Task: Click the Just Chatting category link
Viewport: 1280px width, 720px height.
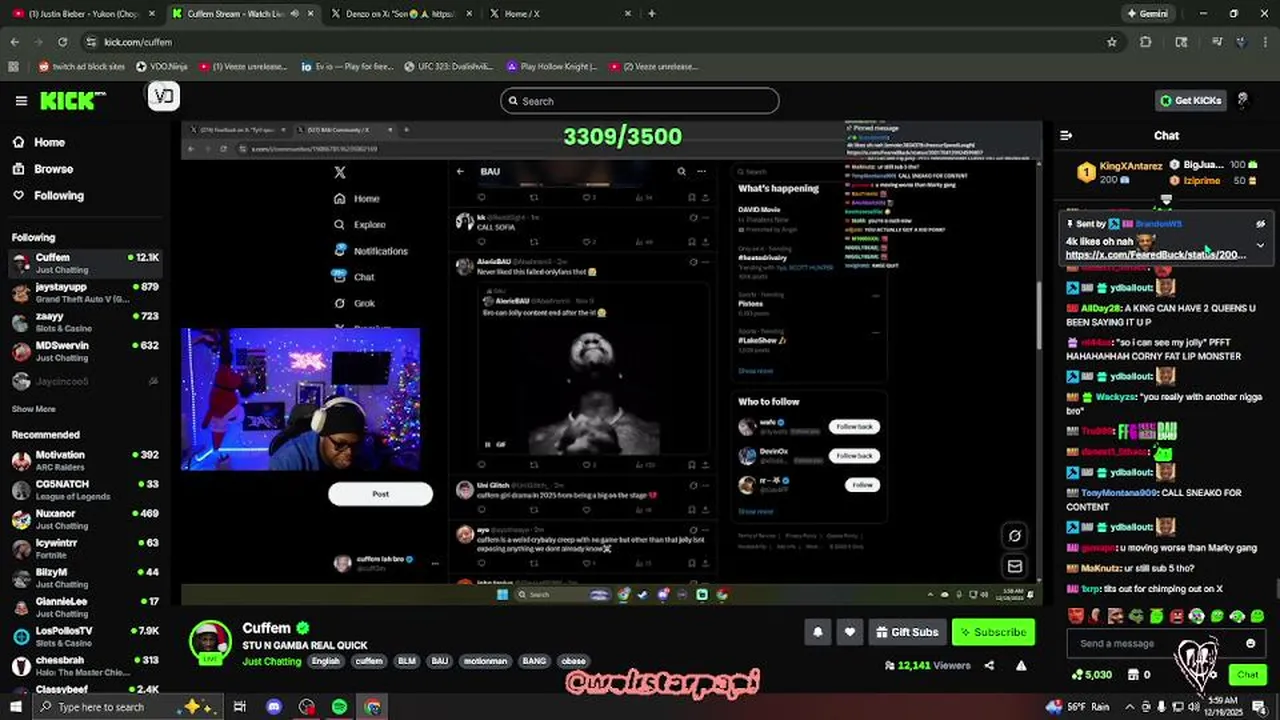Action: click(273, 661)
